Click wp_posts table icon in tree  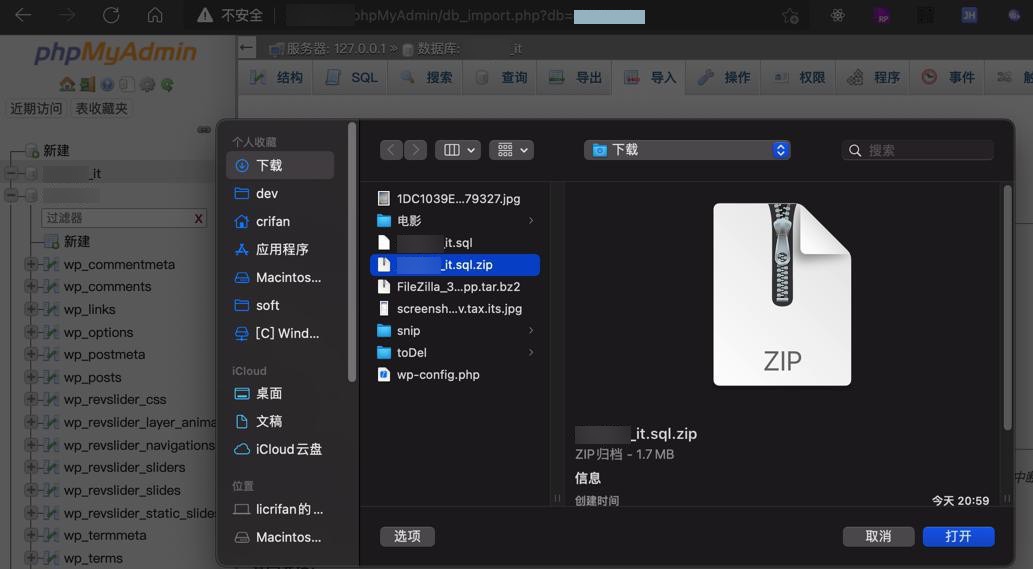52,377
